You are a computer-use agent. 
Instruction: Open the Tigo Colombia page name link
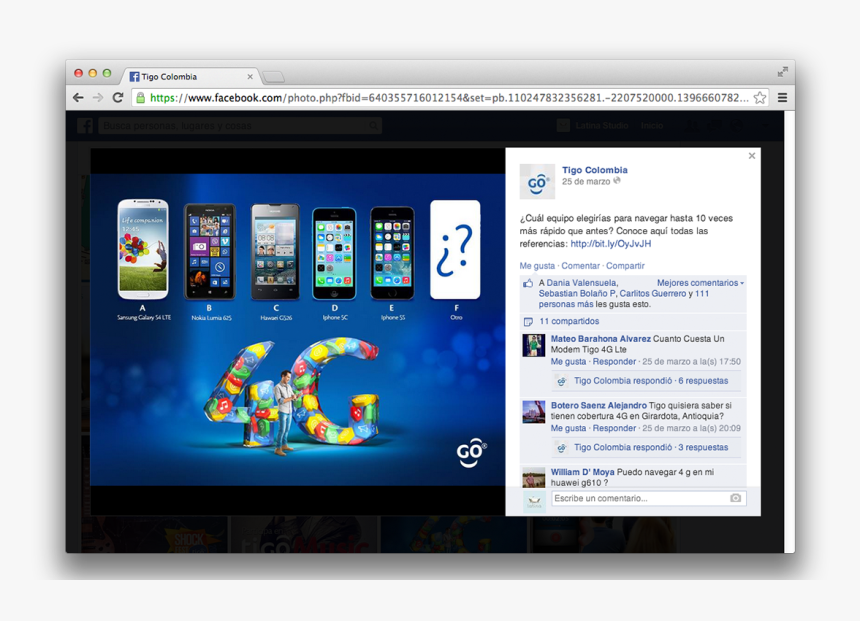click(595, 170)
